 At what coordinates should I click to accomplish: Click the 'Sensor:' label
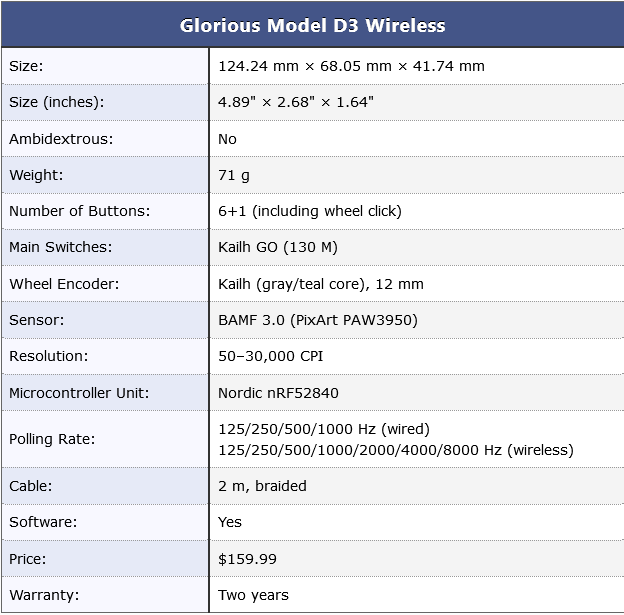point(37,320)
